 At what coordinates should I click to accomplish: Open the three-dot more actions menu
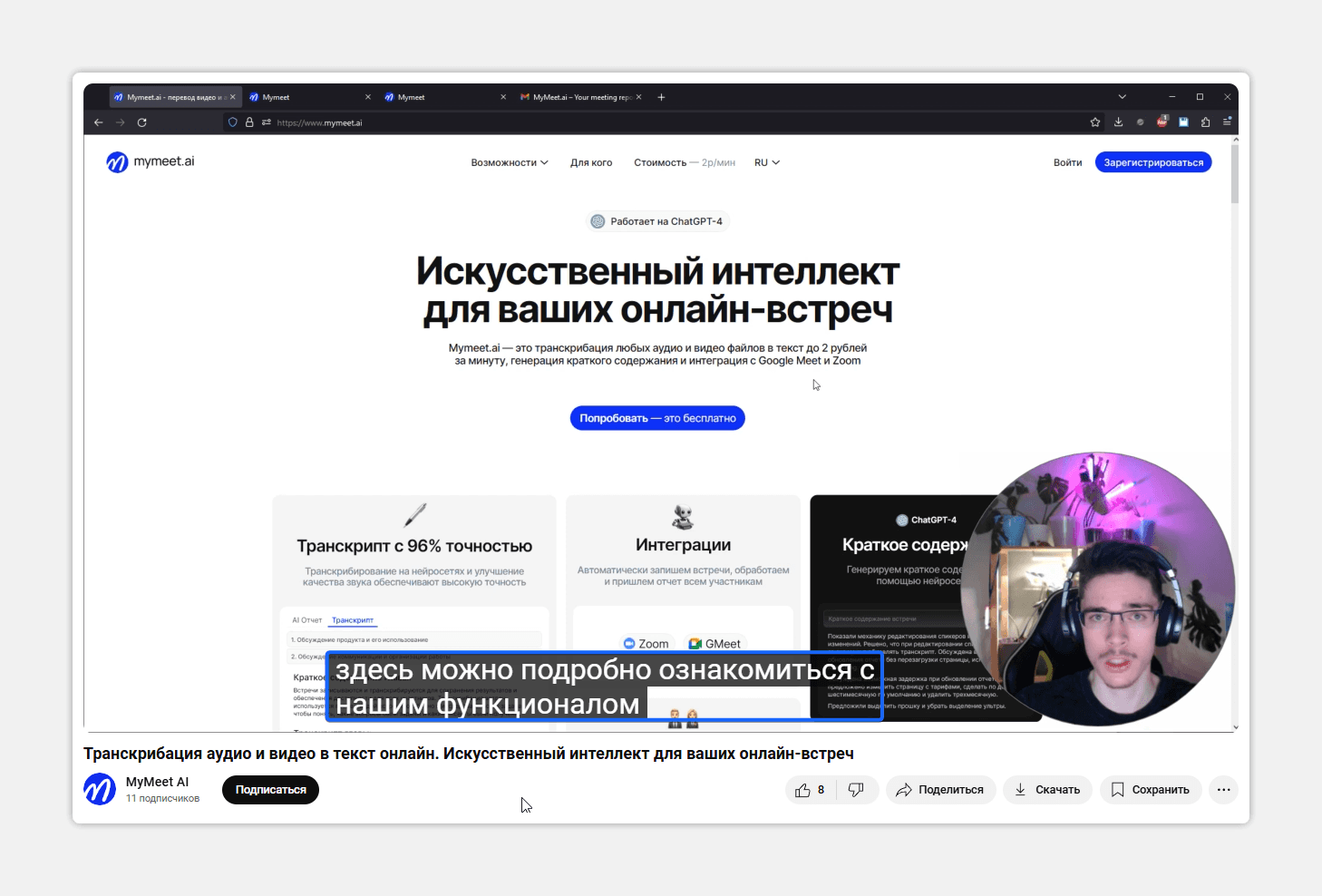(1223, 790)
